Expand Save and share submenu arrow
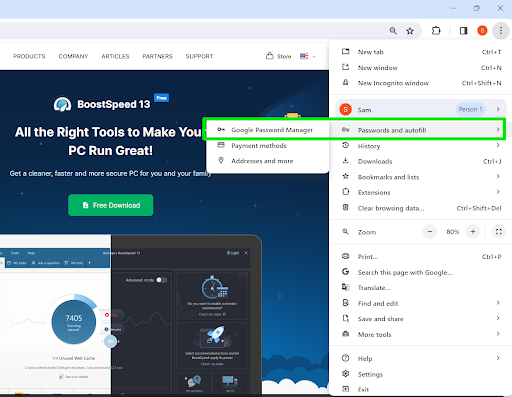 coord(498,318)
